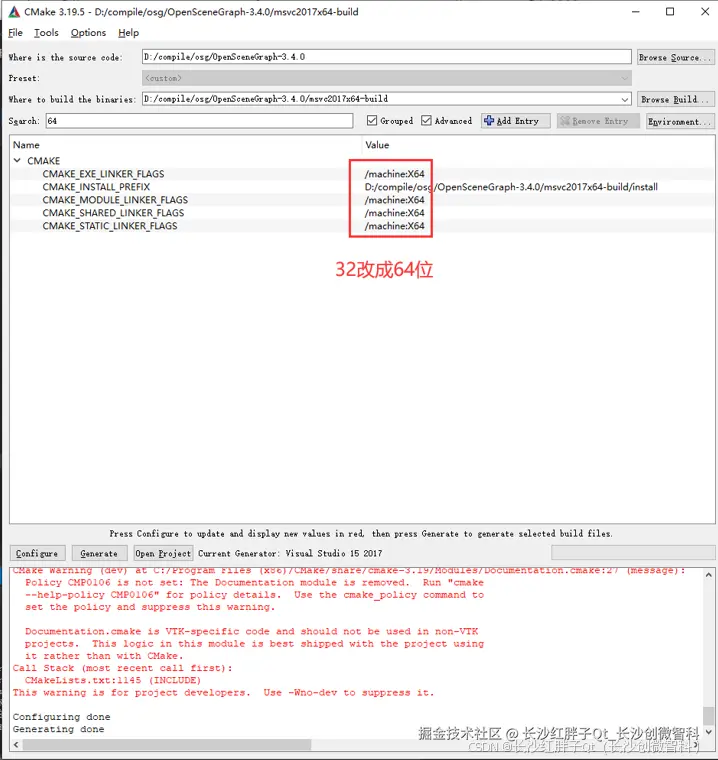Click the source code path field
718x760 pixels.
pos(386,57)
